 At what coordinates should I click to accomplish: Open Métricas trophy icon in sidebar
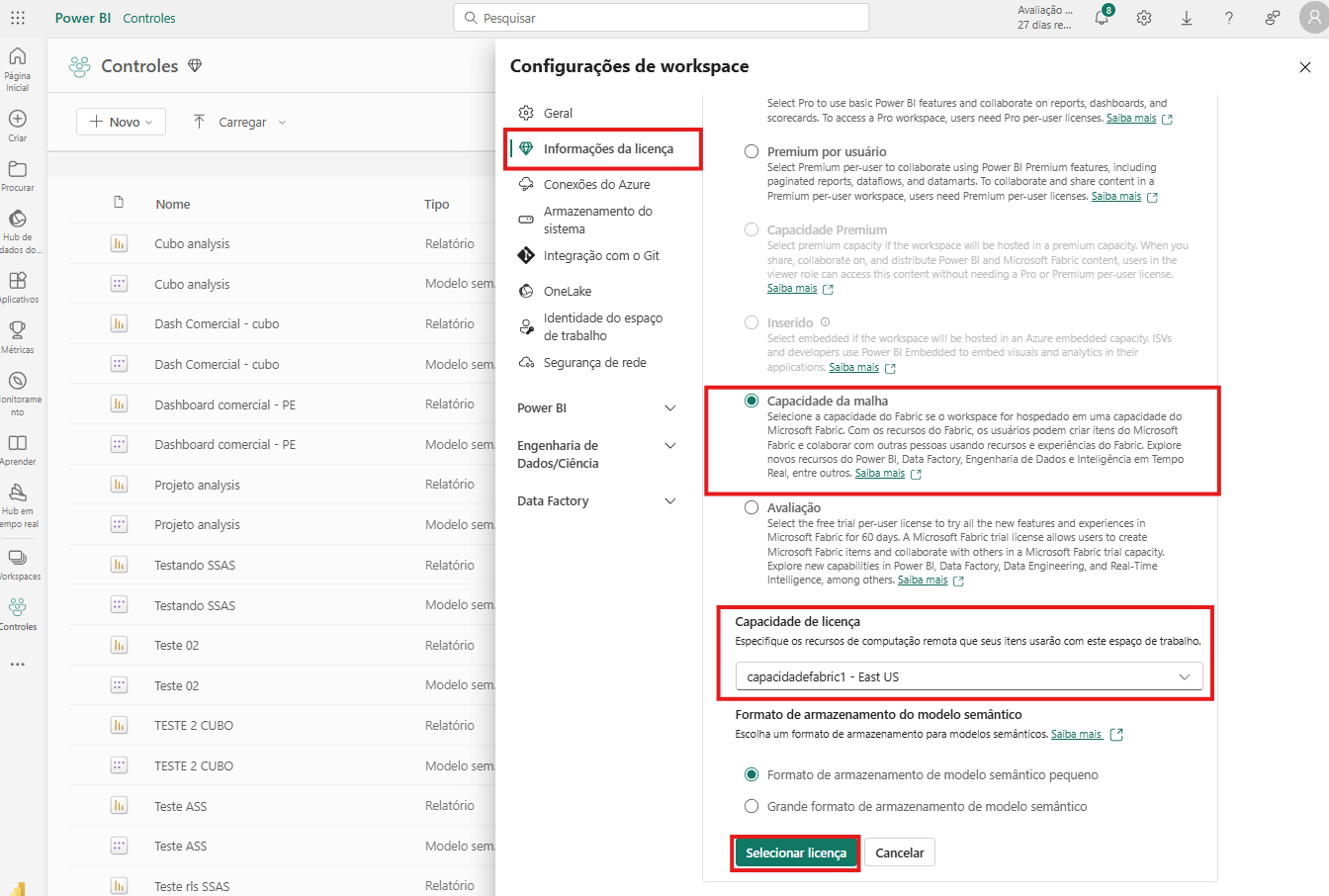[18, 335]
